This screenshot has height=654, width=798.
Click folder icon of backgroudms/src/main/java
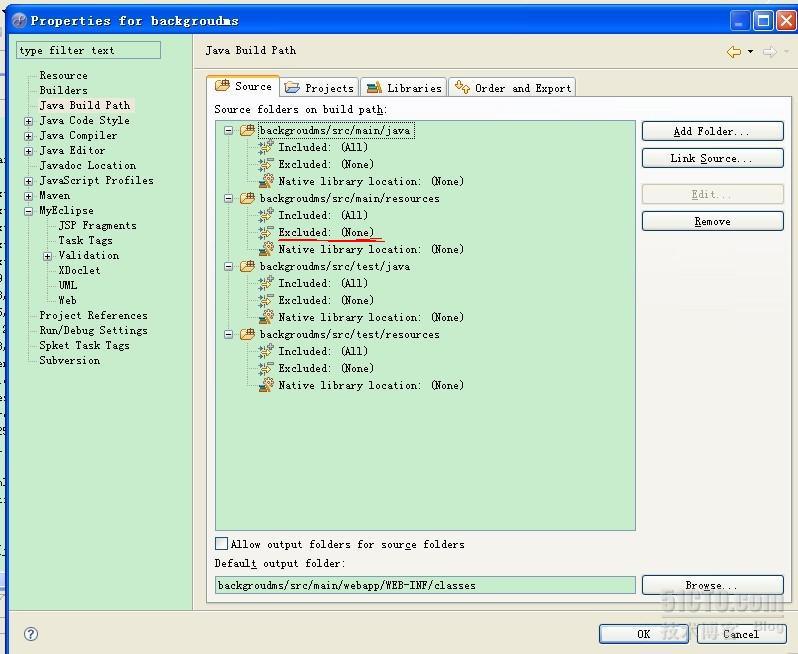247,130
